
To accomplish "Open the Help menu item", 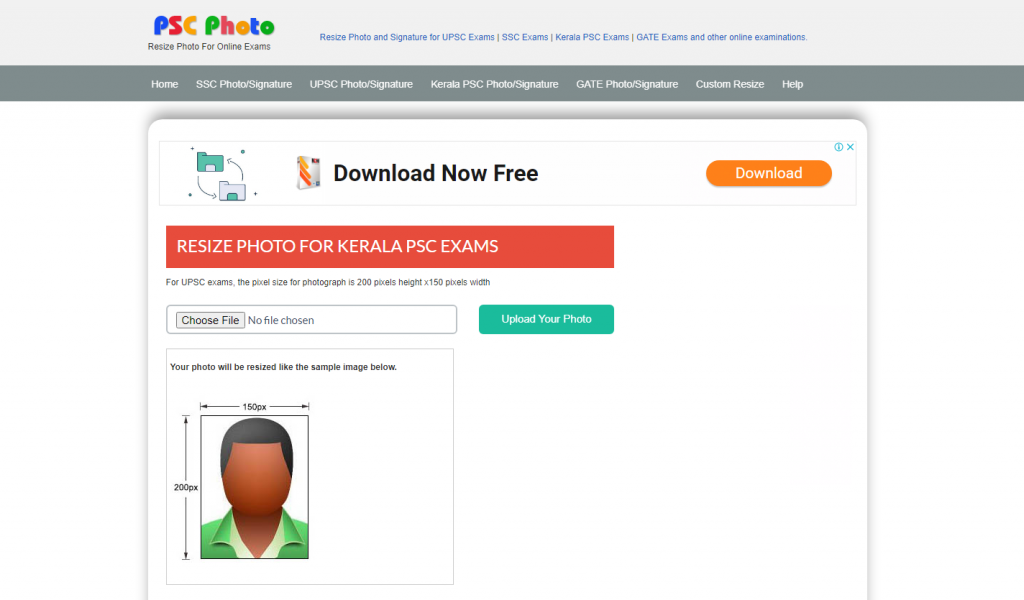I will [792, 84].
